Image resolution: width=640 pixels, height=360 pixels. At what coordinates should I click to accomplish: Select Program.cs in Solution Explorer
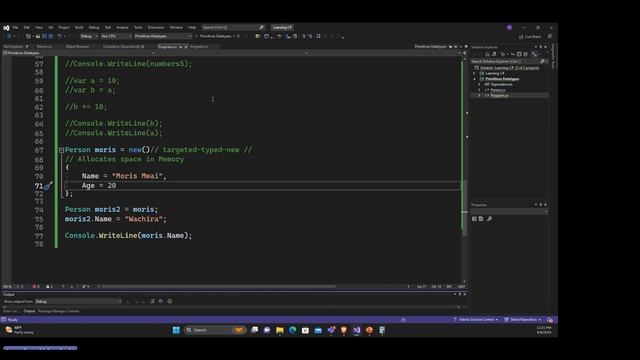pyautogui.click(x=499, y=96)
